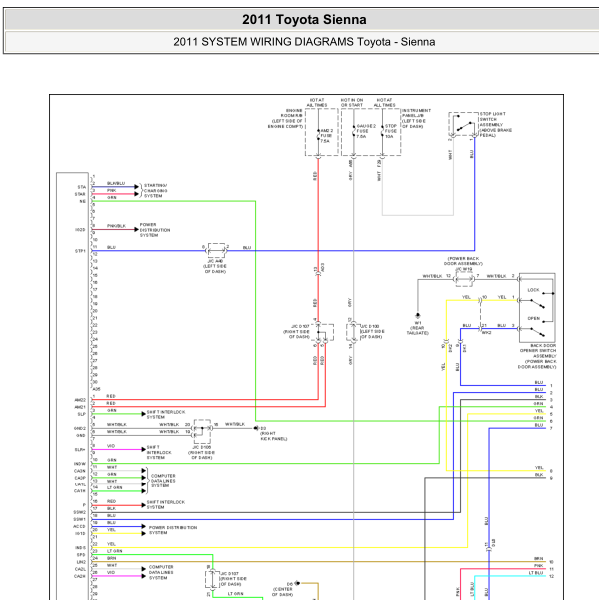Click the "INDW" pin label

click(x=80, y=464)
